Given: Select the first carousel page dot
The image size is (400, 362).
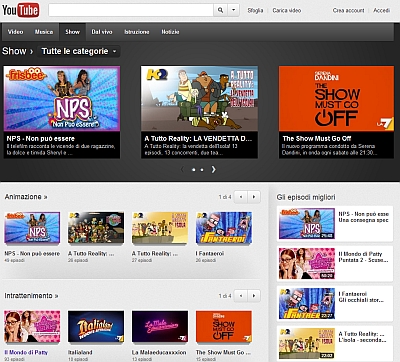Looking at the screenshot, I should 194,170.
